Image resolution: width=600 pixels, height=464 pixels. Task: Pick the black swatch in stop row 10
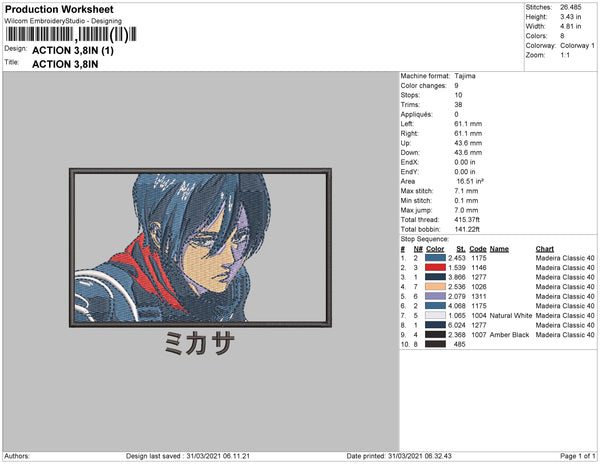coord(435,344)
